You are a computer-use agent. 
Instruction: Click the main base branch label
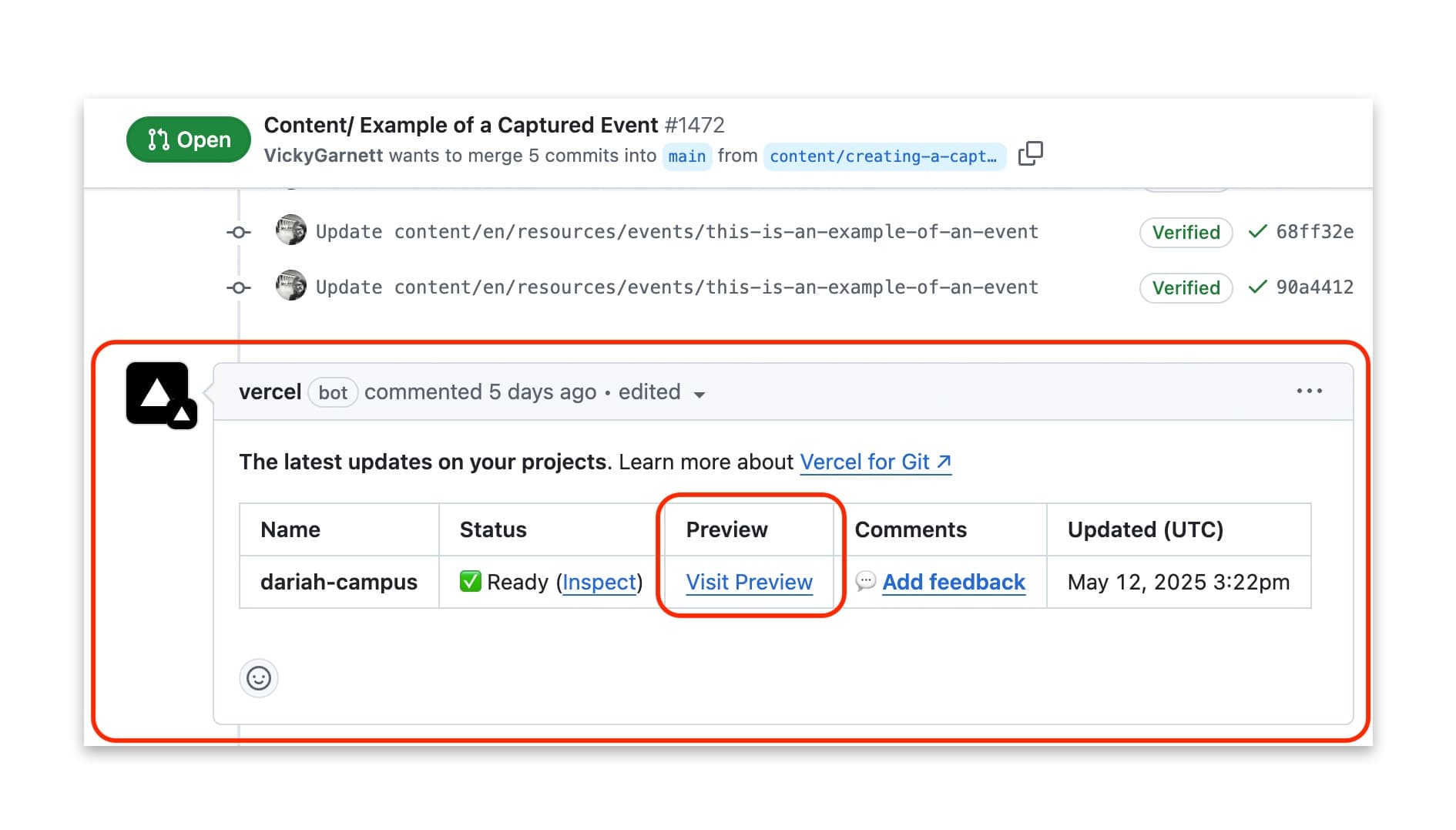point(686,156)
